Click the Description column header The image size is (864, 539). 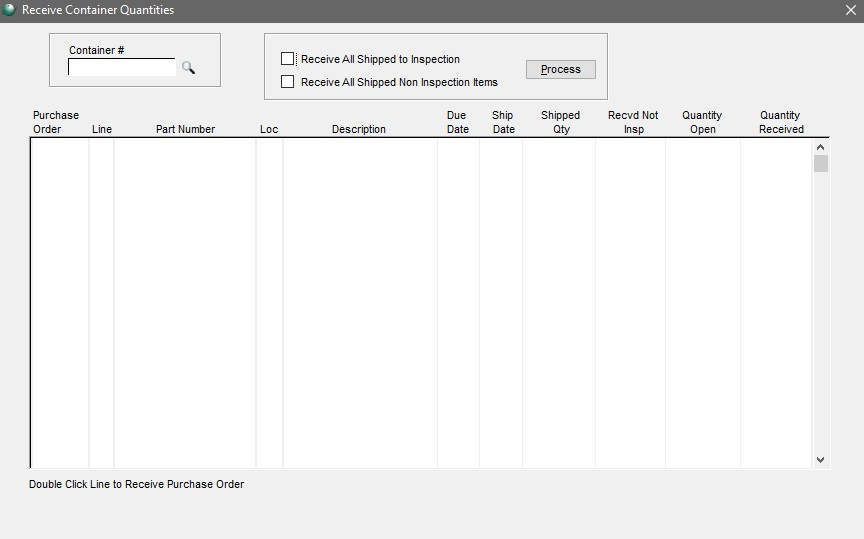(359, 130)
